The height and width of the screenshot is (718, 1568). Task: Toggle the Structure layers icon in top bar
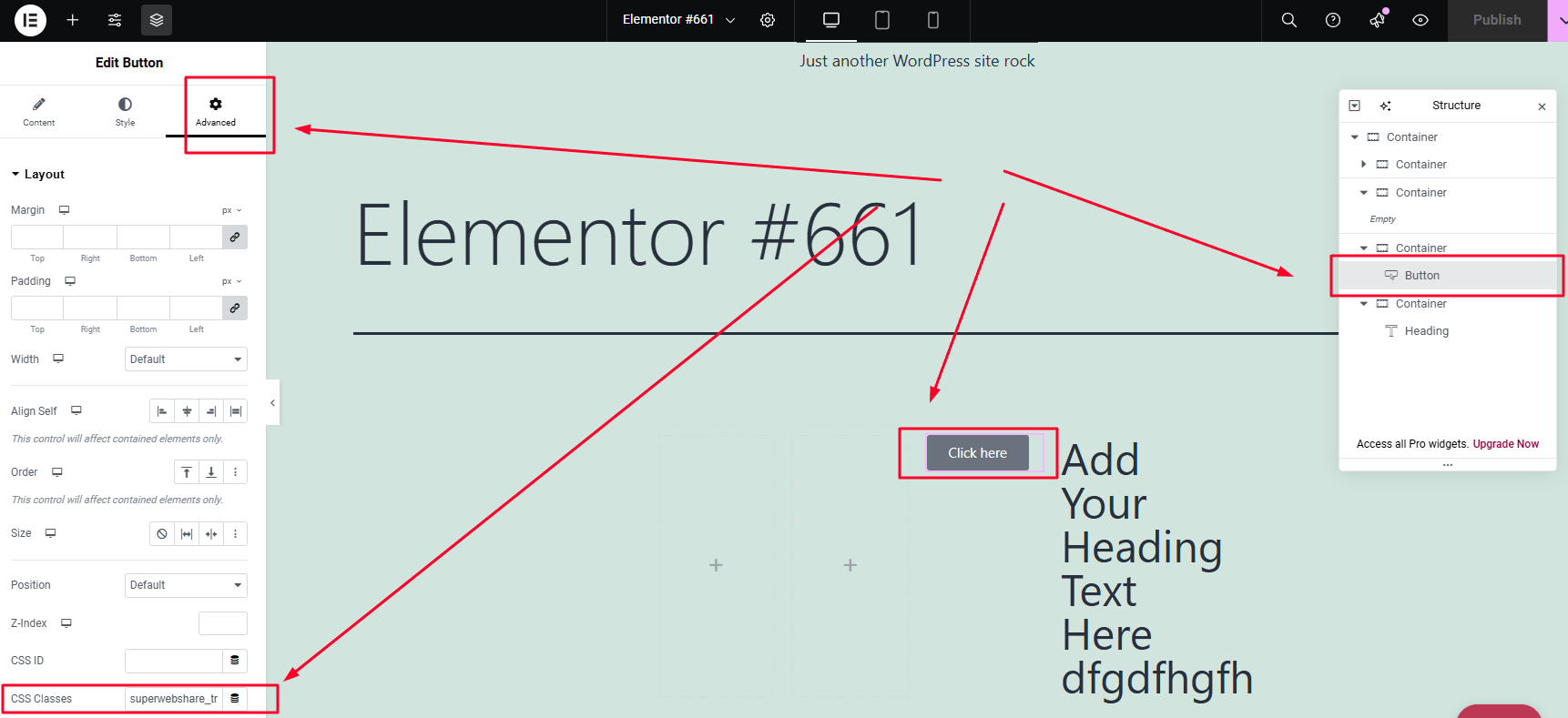point(157,20)
